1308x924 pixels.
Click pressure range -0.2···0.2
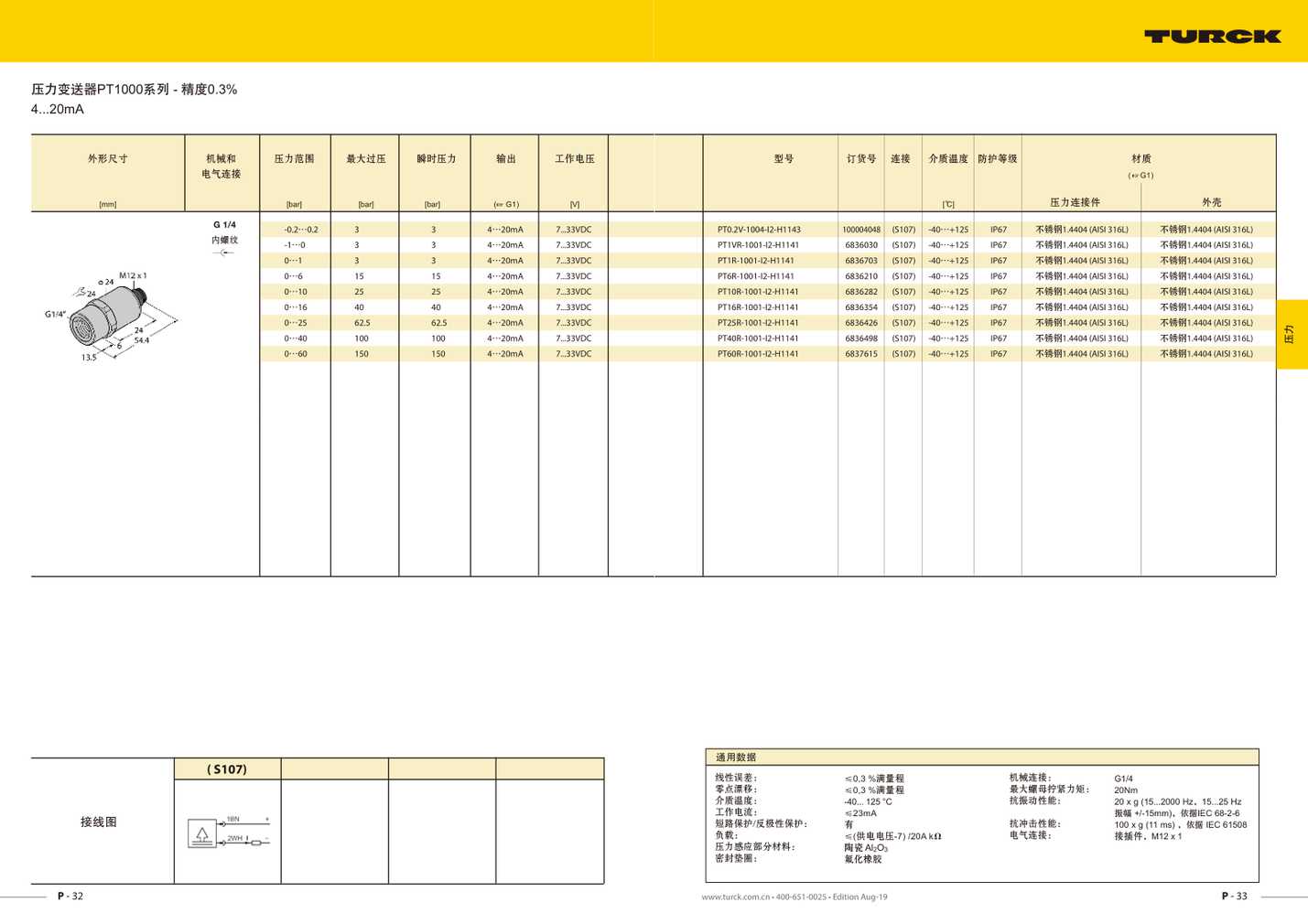301,230
